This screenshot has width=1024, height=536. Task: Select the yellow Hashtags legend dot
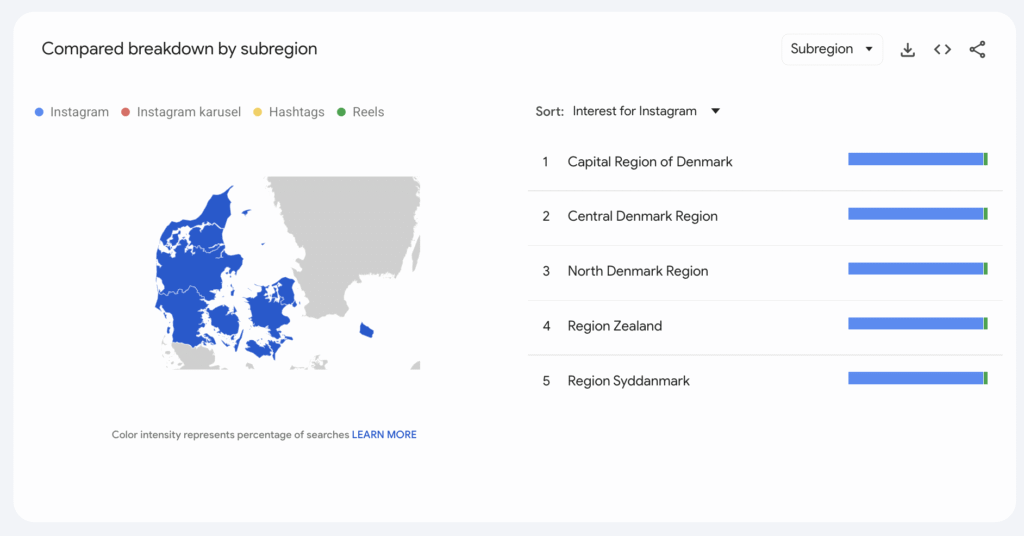pyautogui.click(x=257, y=112)
